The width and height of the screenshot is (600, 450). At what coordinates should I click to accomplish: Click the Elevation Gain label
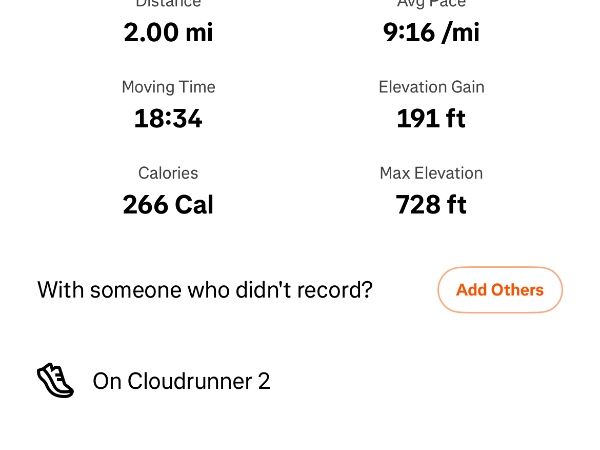pos(431,87)
